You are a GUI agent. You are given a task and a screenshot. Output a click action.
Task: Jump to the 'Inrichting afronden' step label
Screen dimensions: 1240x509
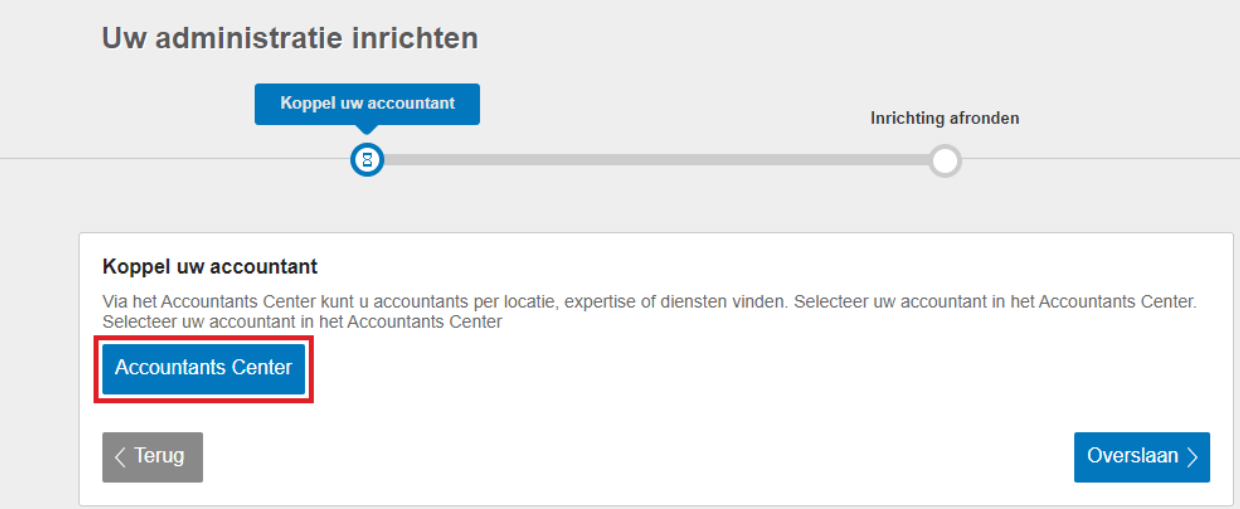tap(944, 118)
